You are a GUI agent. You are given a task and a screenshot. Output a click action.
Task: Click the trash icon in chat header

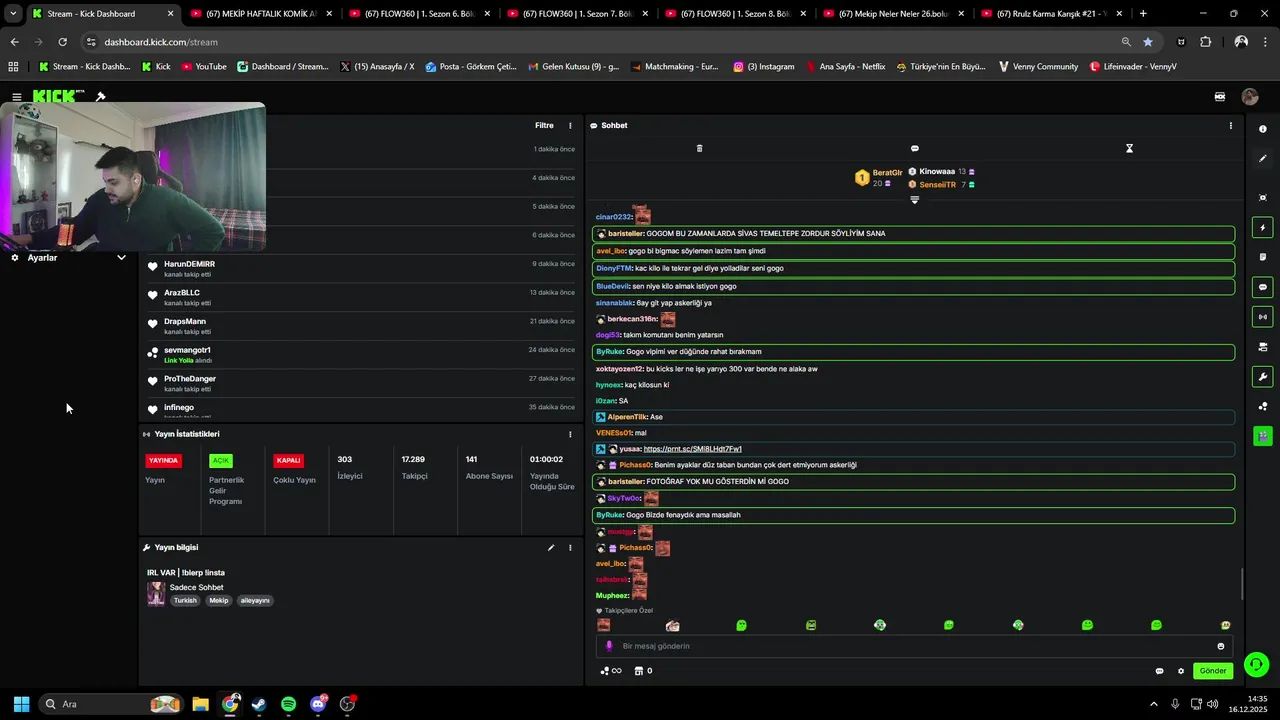[x=699, y=148]
